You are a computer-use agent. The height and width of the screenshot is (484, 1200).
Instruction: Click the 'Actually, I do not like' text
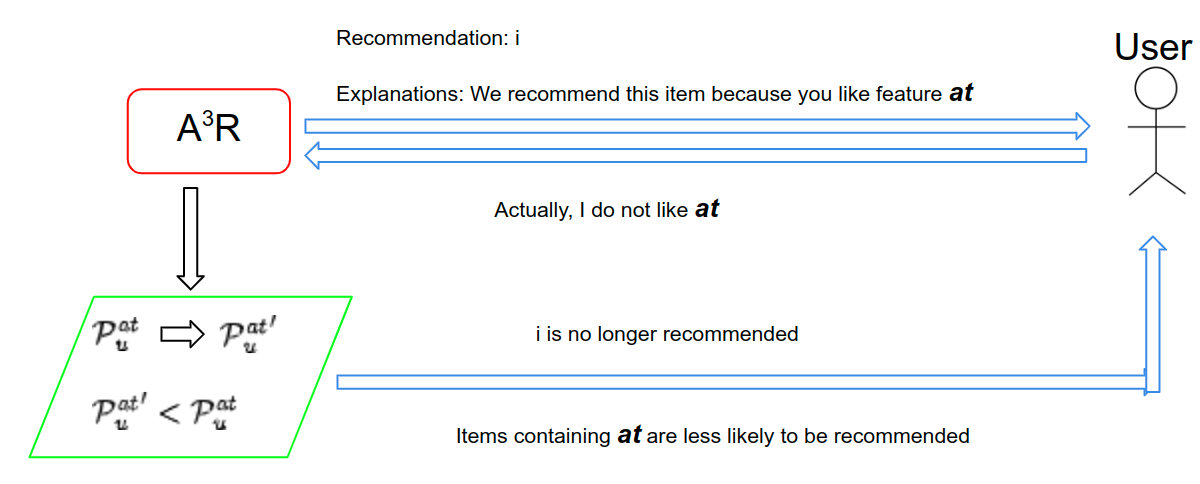(591, 211)
